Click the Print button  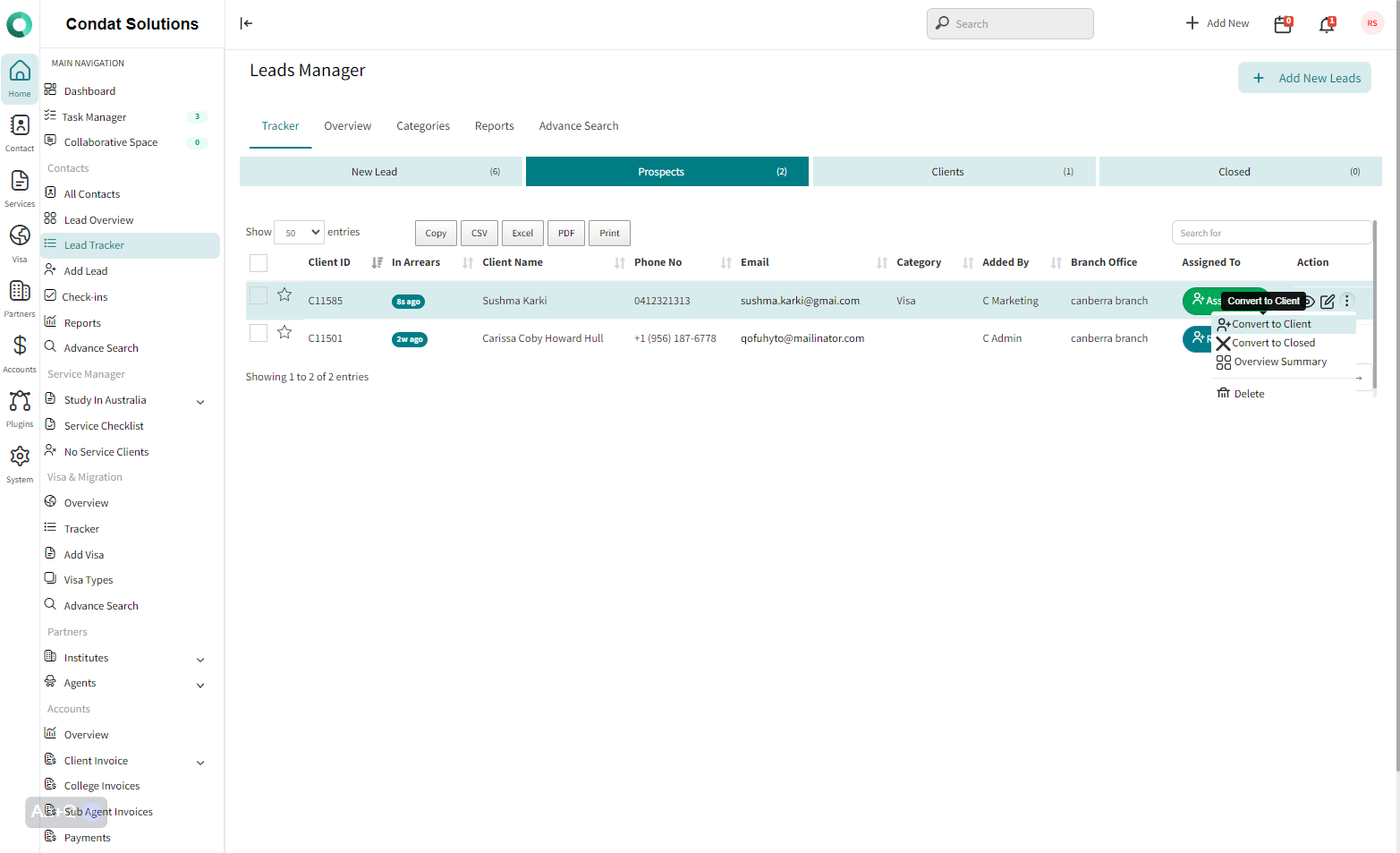point(609,233)
